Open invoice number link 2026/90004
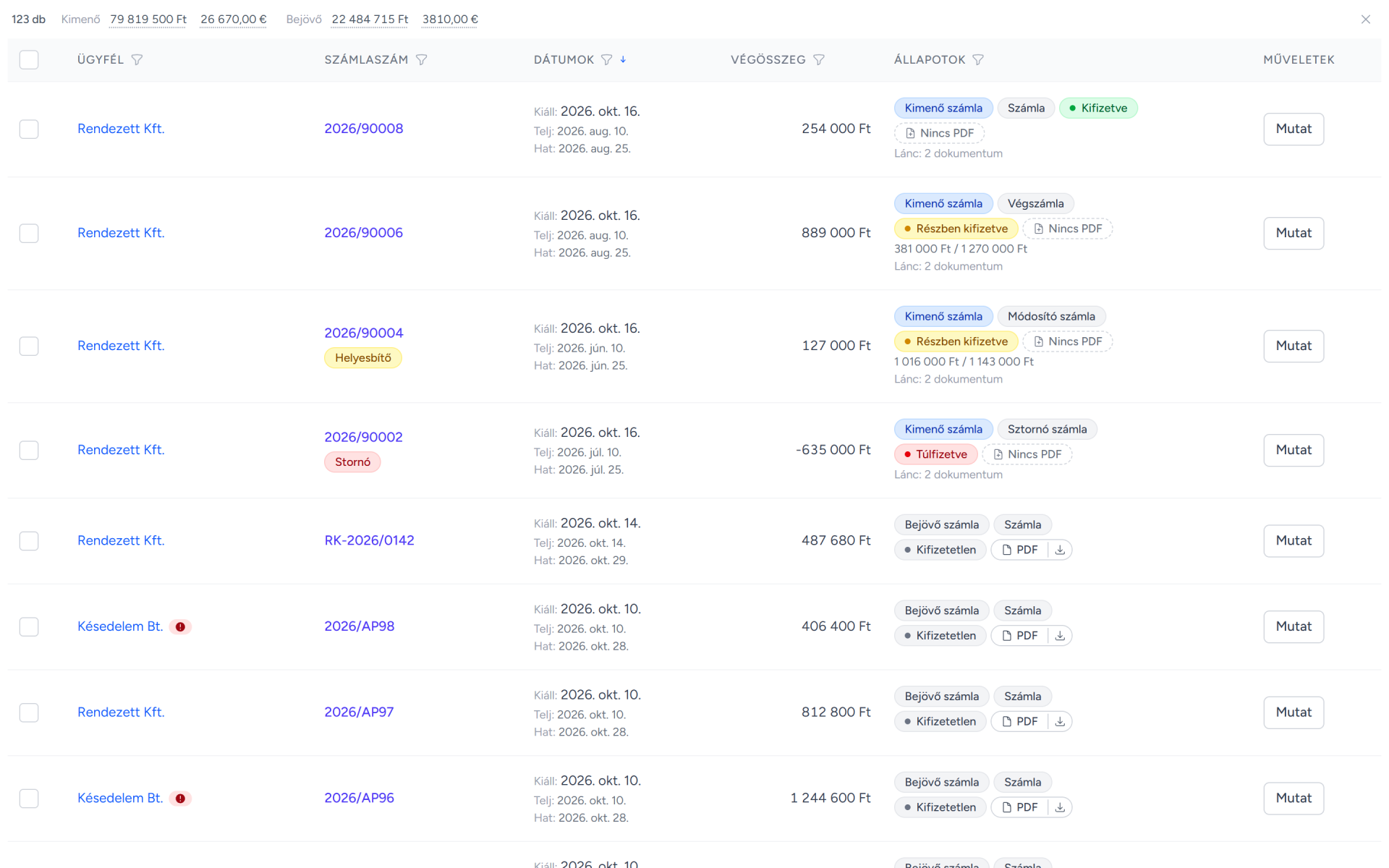This screenshot has height=868, width=1389. (364, 333)
